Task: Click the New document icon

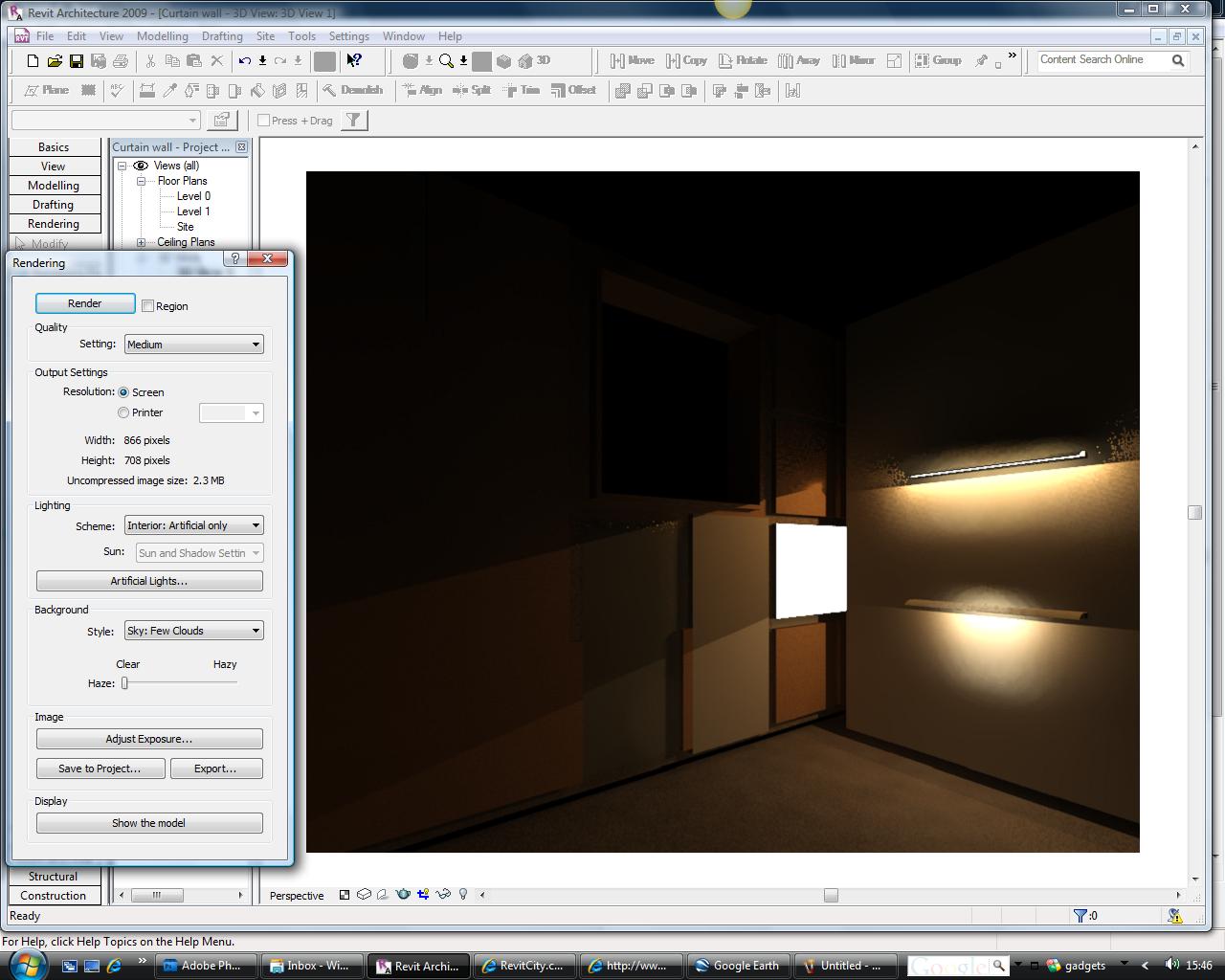Action: [33, 61]
